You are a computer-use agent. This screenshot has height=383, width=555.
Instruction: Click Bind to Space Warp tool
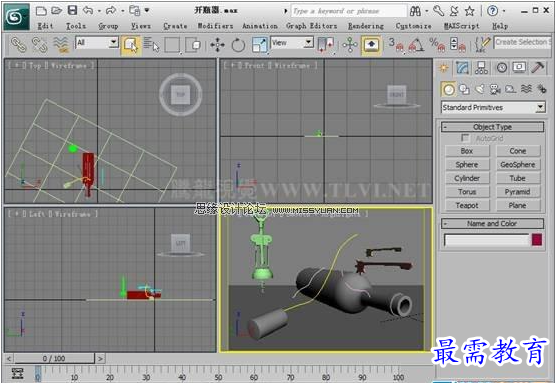click(61, 45)
